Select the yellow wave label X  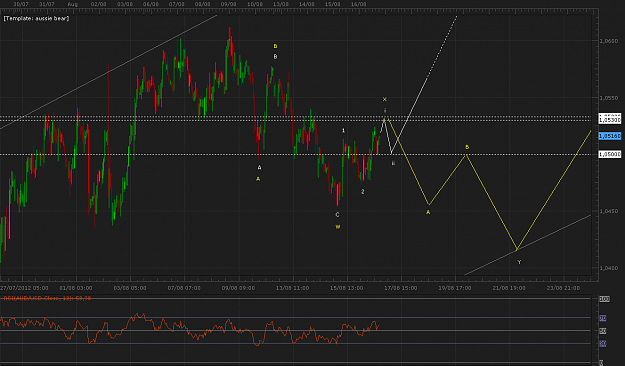(x=385, y=99)
